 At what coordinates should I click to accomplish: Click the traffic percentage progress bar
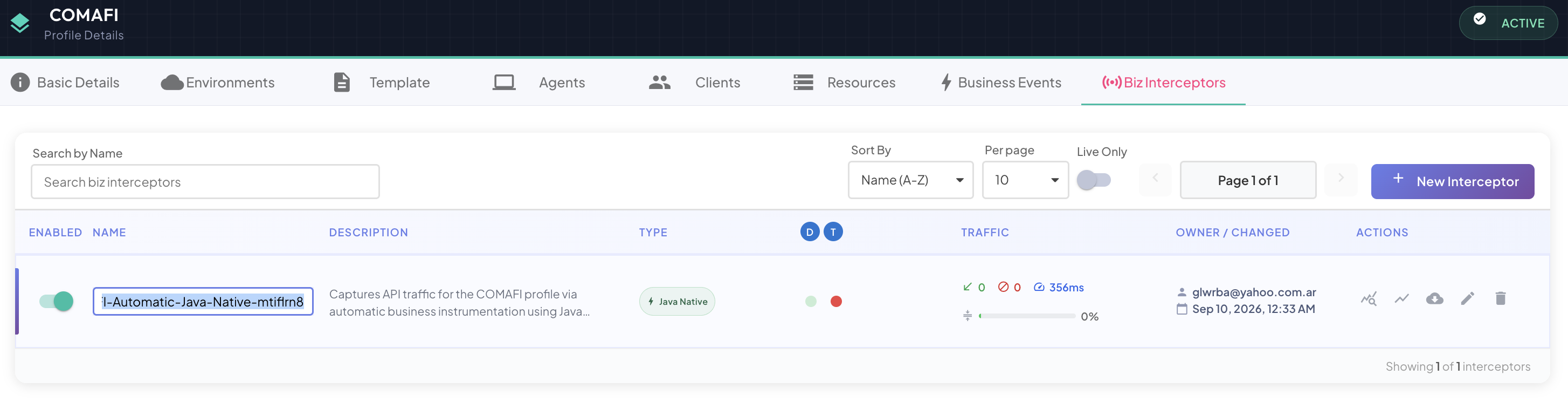(x=1027, y=316)
